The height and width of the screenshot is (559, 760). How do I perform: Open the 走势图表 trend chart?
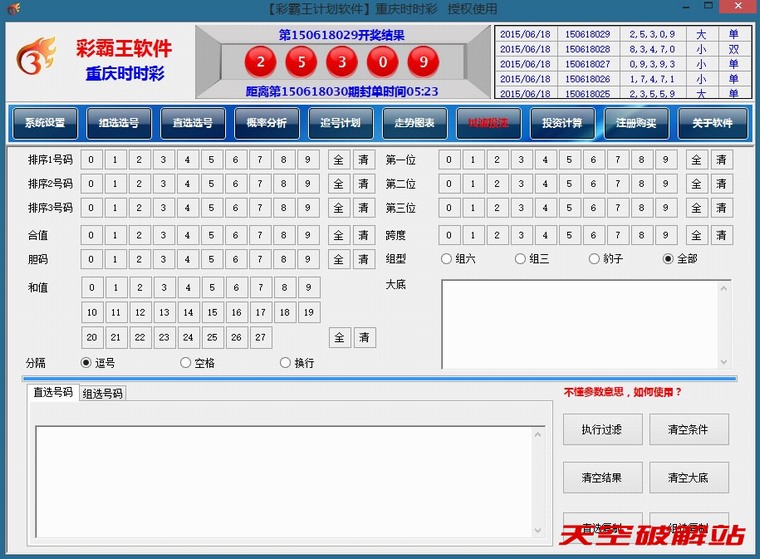[x=415, y=124]
